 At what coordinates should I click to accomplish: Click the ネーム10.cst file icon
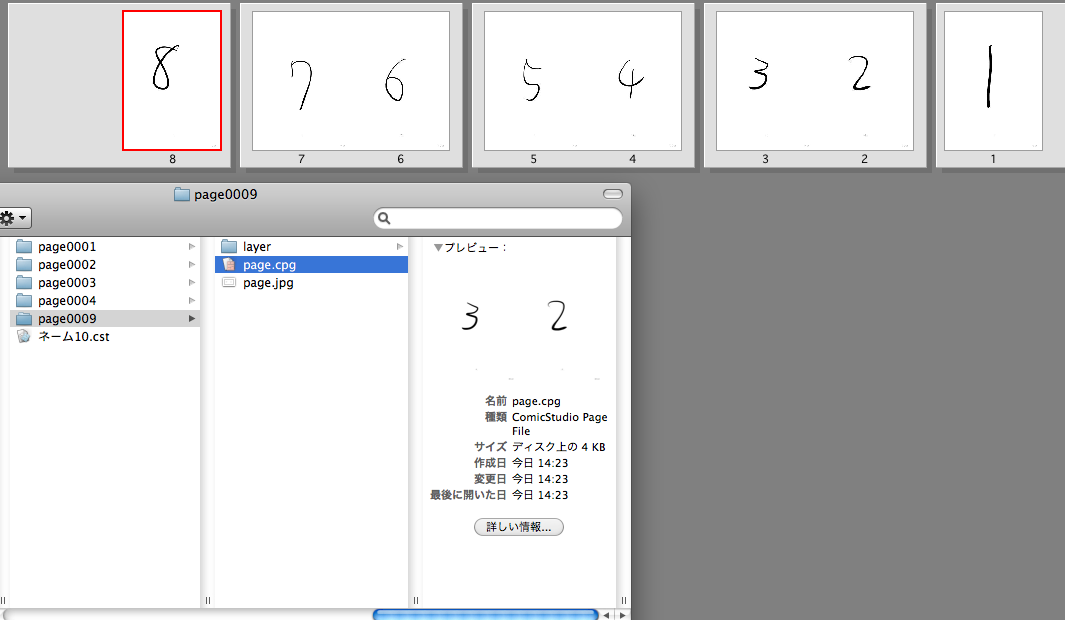24,336
